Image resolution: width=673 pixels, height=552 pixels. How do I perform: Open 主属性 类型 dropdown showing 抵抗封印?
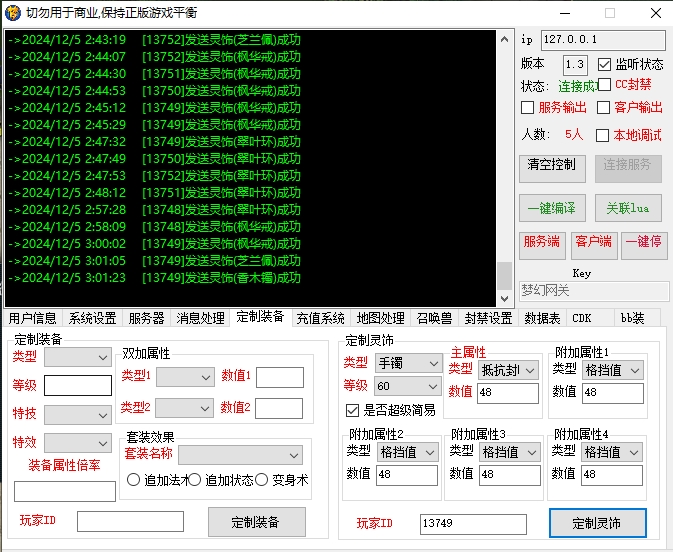click(508, 370)
